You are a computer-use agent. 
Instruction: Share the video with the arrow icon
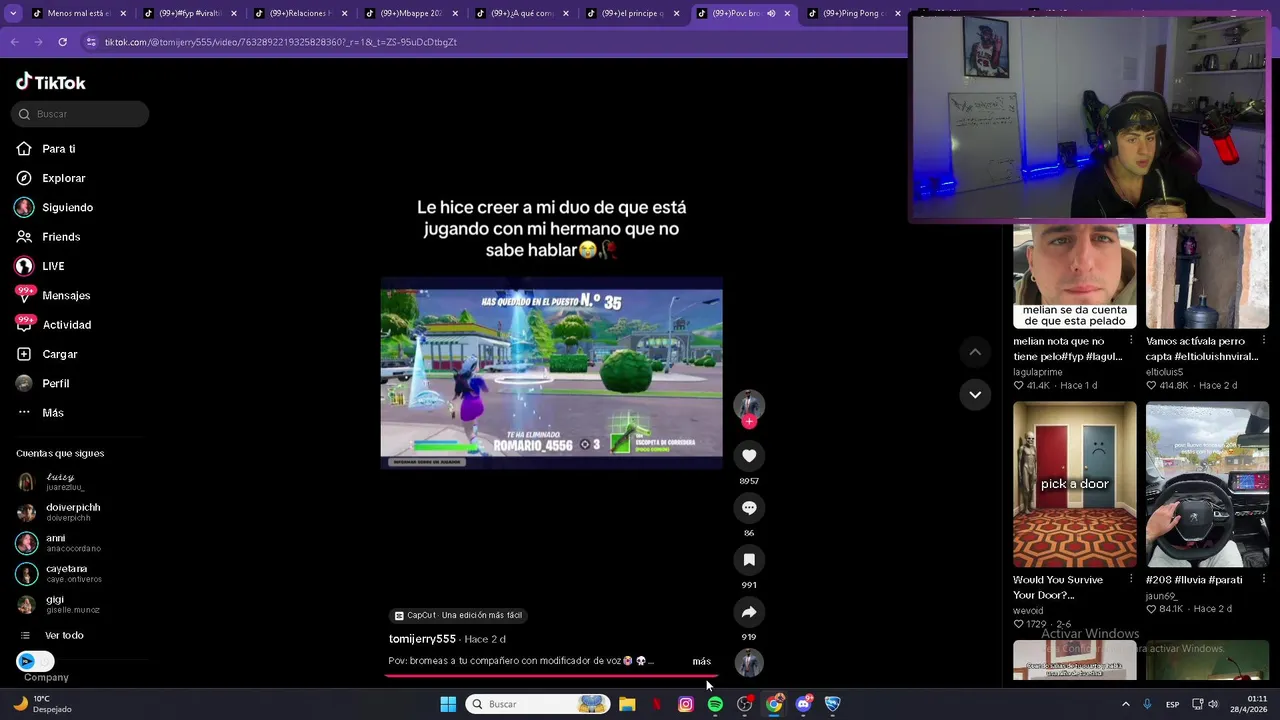pos(749,612)
